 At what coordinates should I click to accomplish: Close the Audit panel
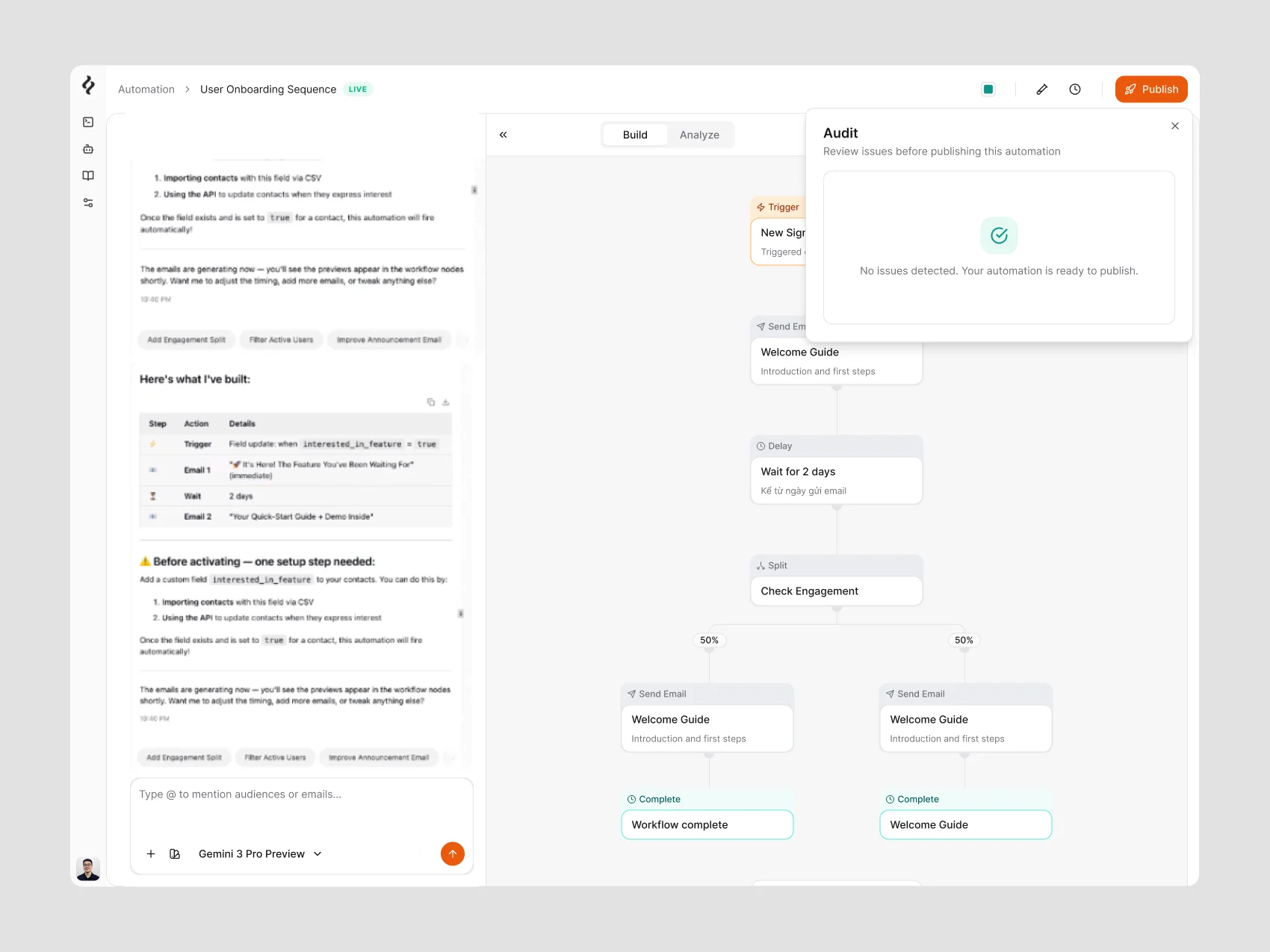tap(1175, 126)
